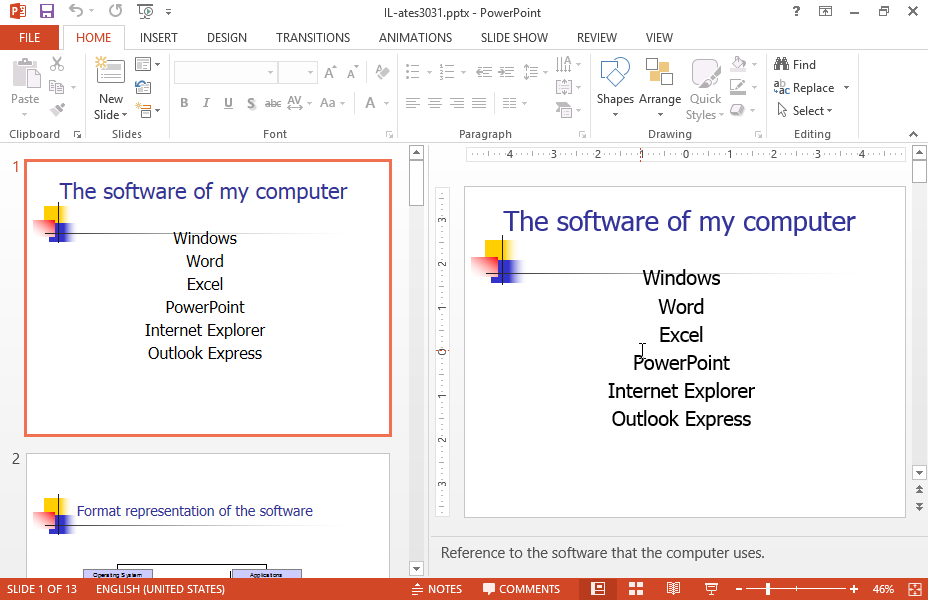This screenshot has height=600, width=928.
Task: Switch to the INSERT tab
Action: (159, 38)
